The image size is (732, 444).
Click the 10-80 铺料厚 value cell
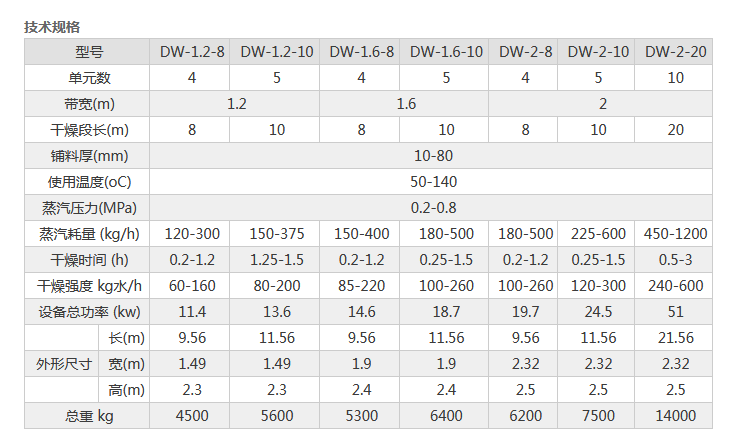coord(433,156)
